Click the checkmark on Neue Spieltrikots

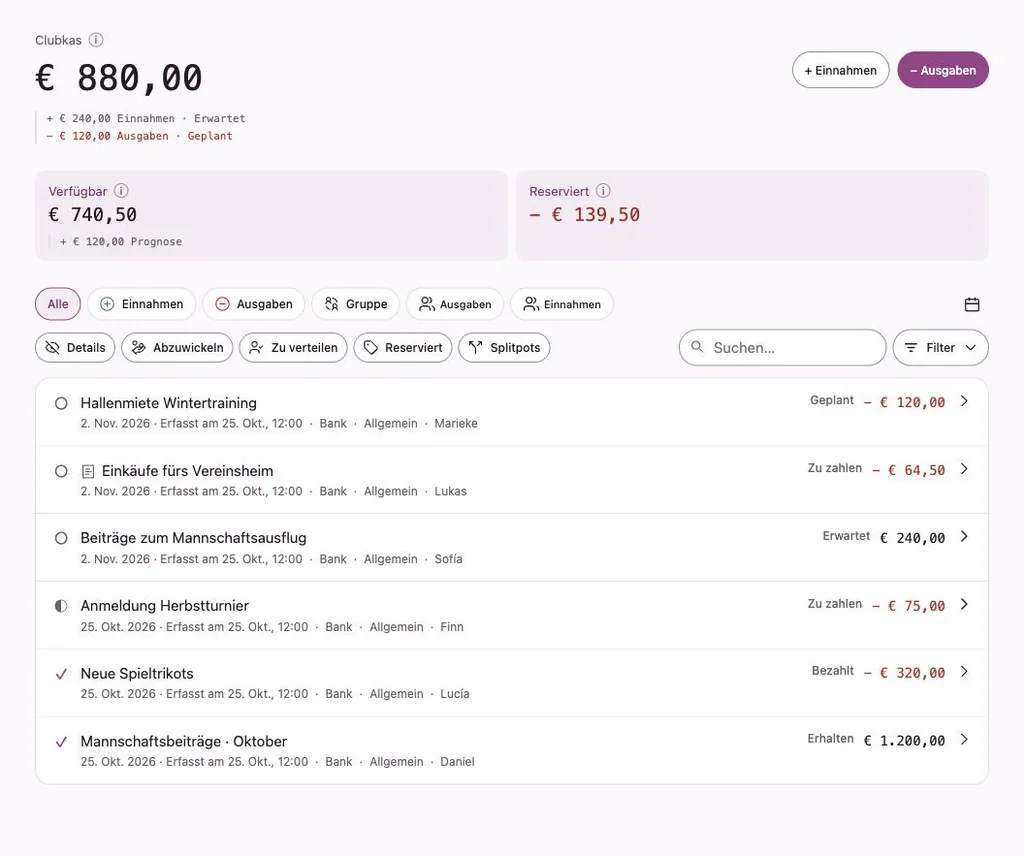pos(61,674)
